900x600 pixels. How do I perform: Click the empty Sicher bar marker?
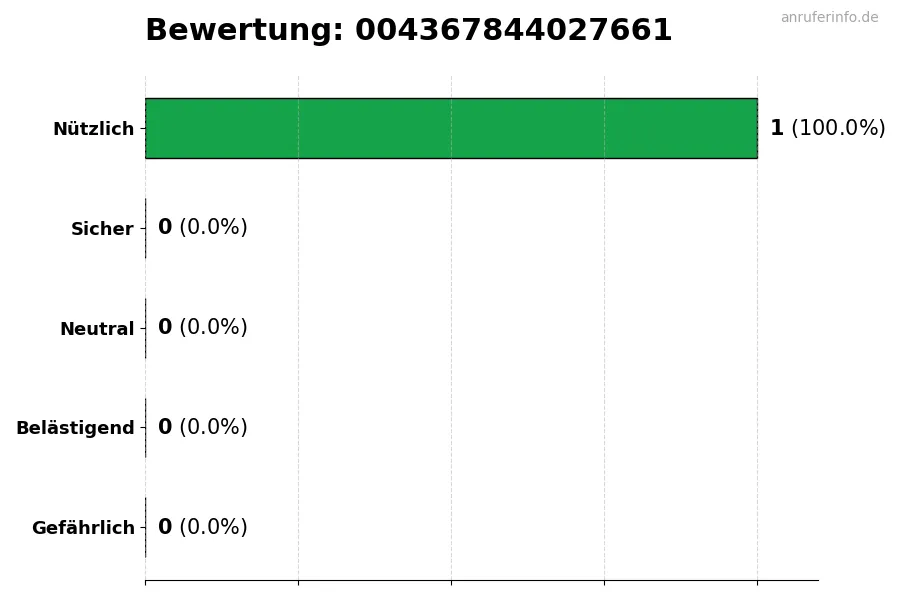coord(146,228)
